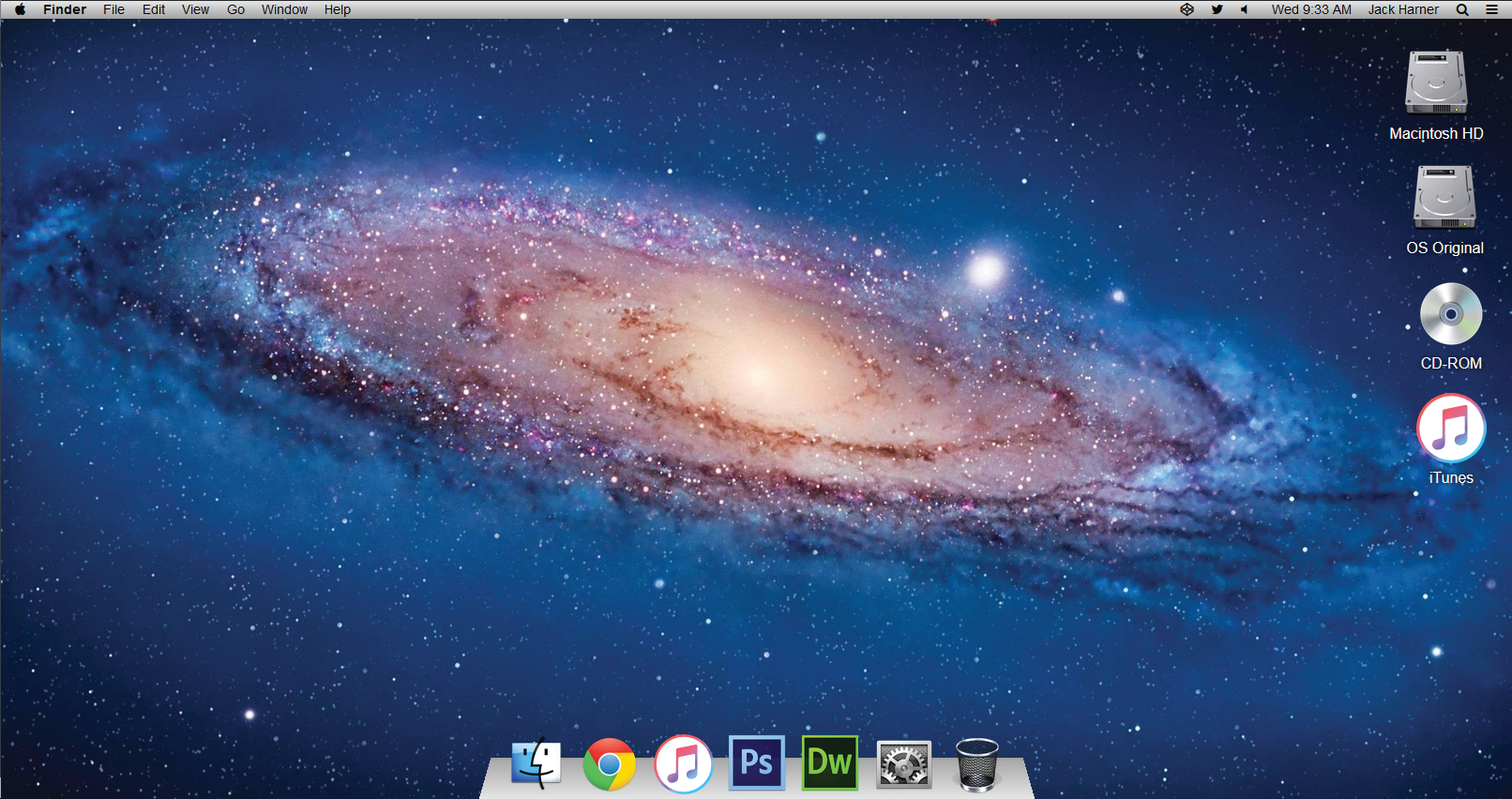Click the CD-ROM label text
Image resolution: width=1512 pixels, height=799 pixels.
(1451, 363)
